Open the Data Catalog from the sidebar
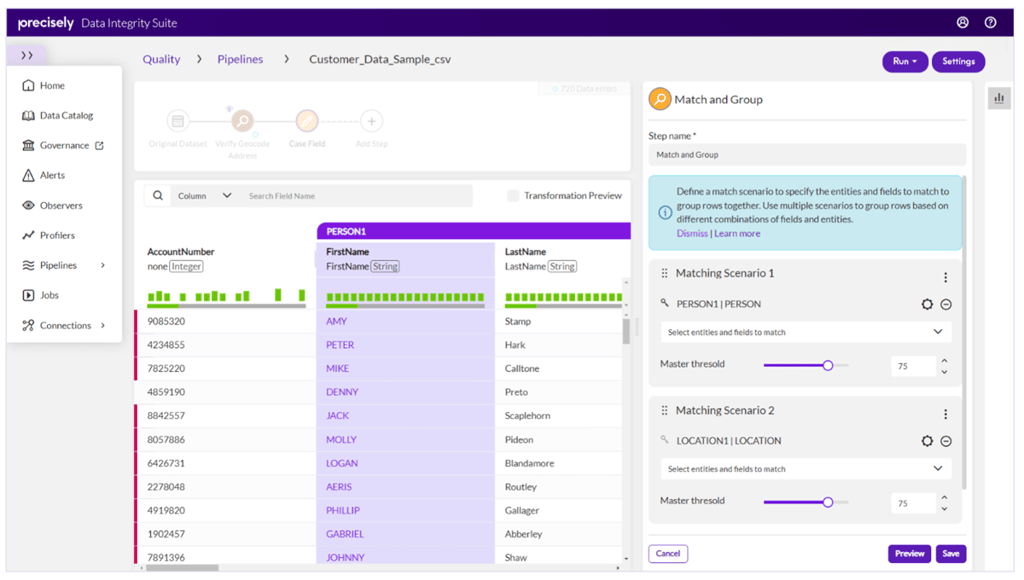1024x580 pixels. (x=29, y=115)
